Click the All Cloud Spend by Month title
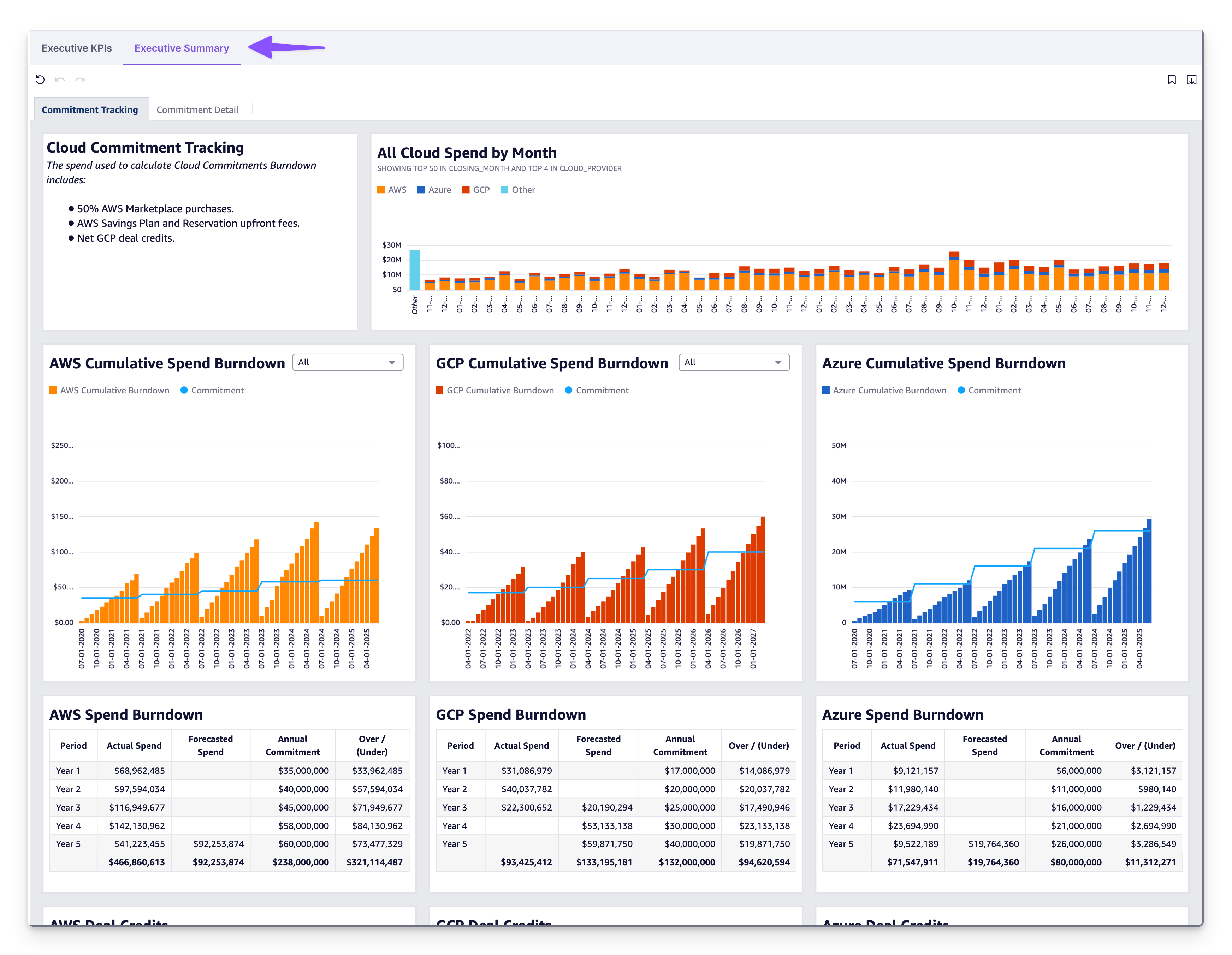The height and width of the screenshot is (955, 1232). [467, 153]
